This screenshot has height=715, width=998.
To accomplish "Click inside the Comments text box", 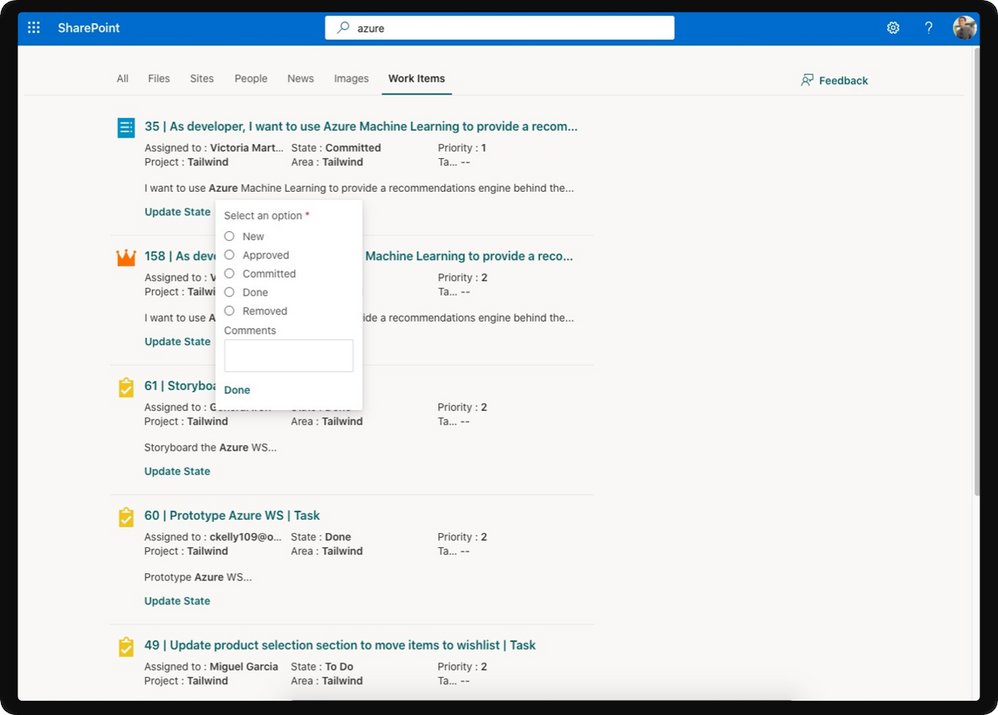I will [288, 355].
